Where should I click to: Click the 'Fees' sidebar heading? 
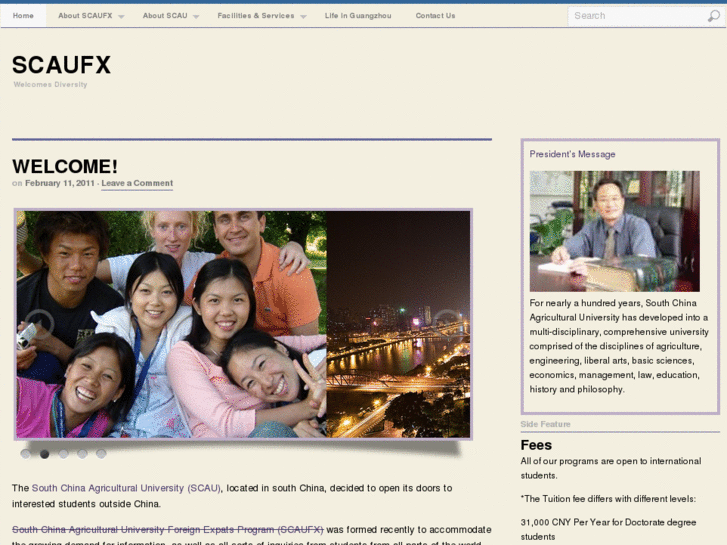536,445
